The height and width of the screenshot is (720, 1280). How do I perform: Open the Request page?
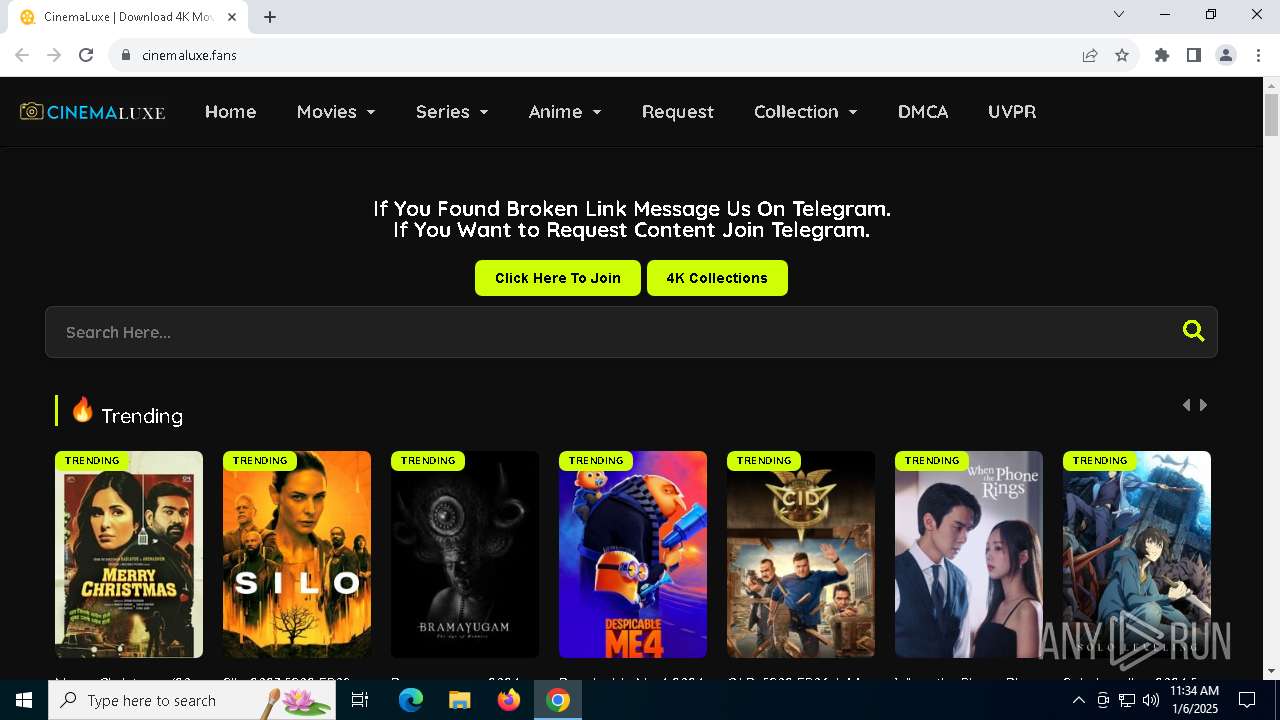click(678, 112)
